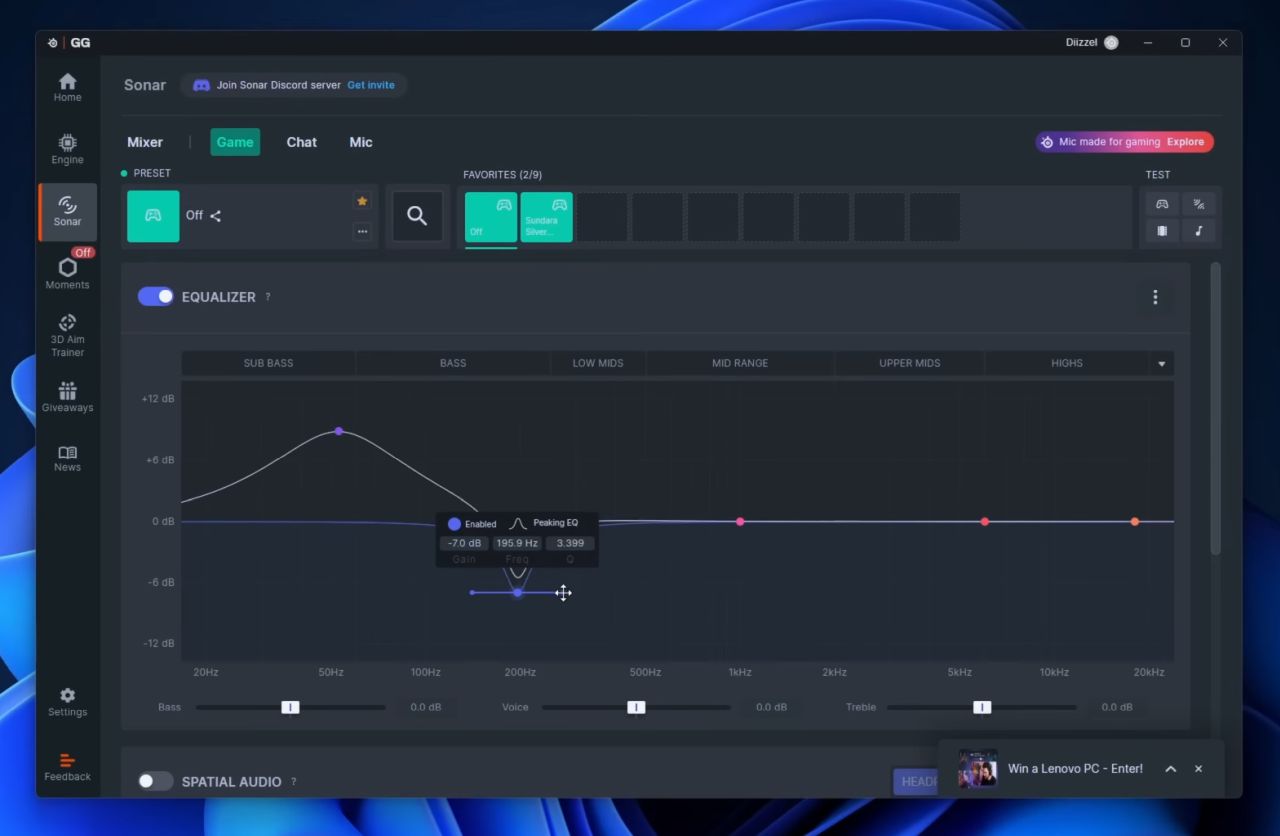Open Moments in the sidebar
Image resolution: width=1280 pixels, height=836 pixels.
coord(67,273)
